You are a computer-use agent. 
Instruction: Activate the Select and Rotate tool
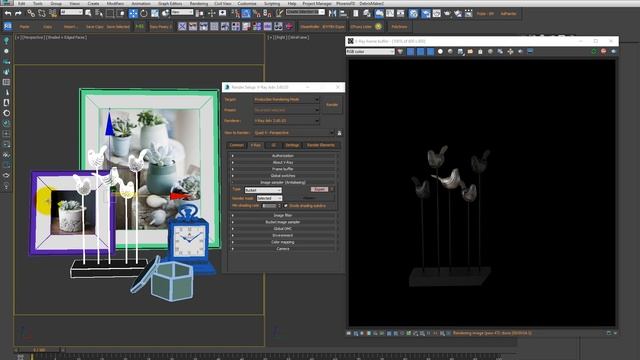pyautogui.click(x=144, y=13)
